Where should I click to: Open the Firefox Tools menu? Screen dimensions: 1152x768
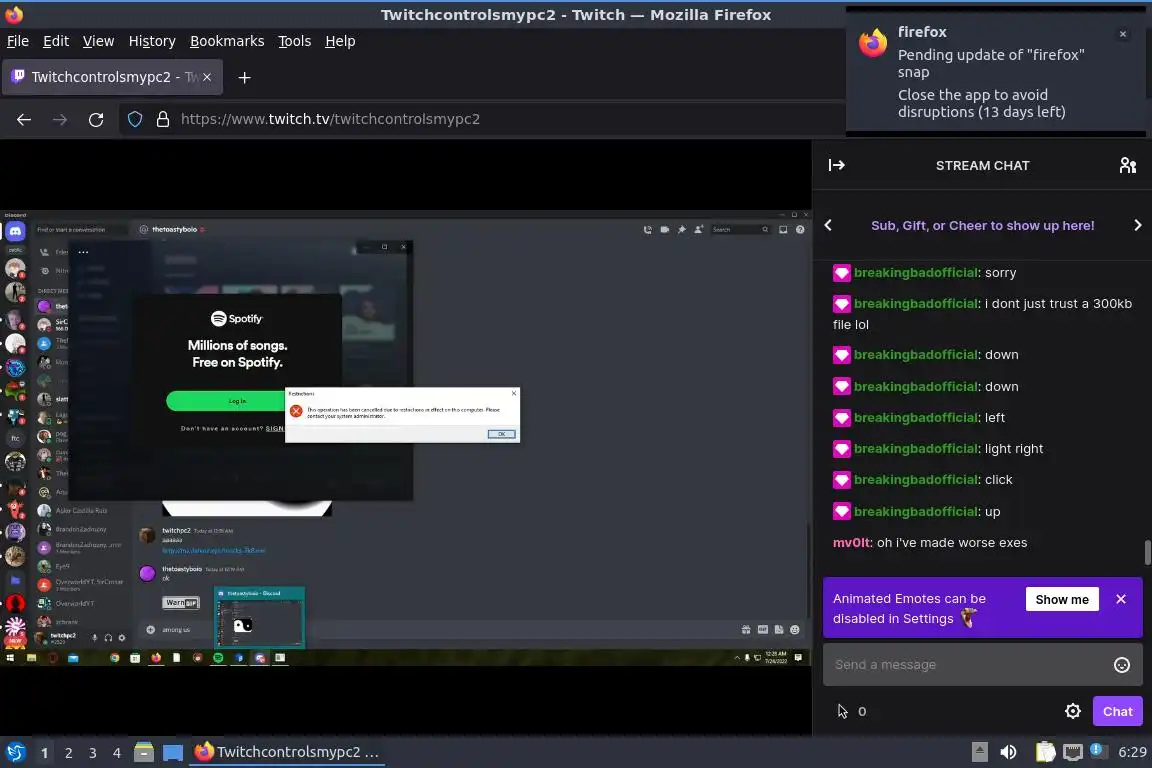click(295, 41)
